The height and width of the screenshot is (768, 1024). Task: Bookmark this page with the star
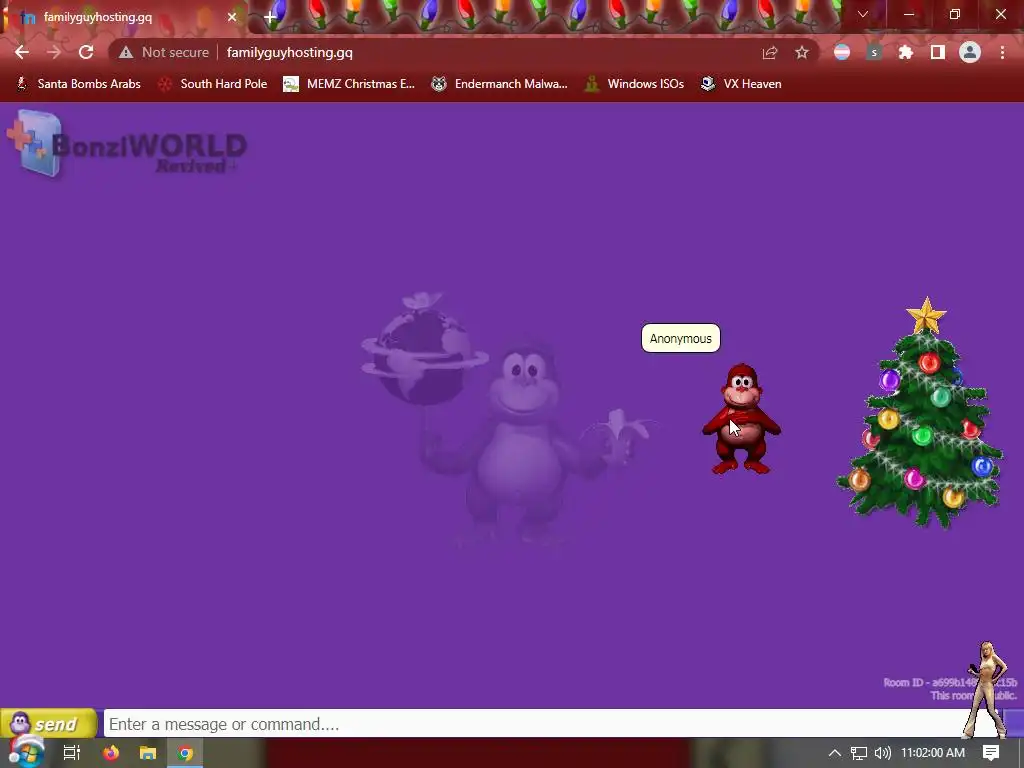click(802, 52)
